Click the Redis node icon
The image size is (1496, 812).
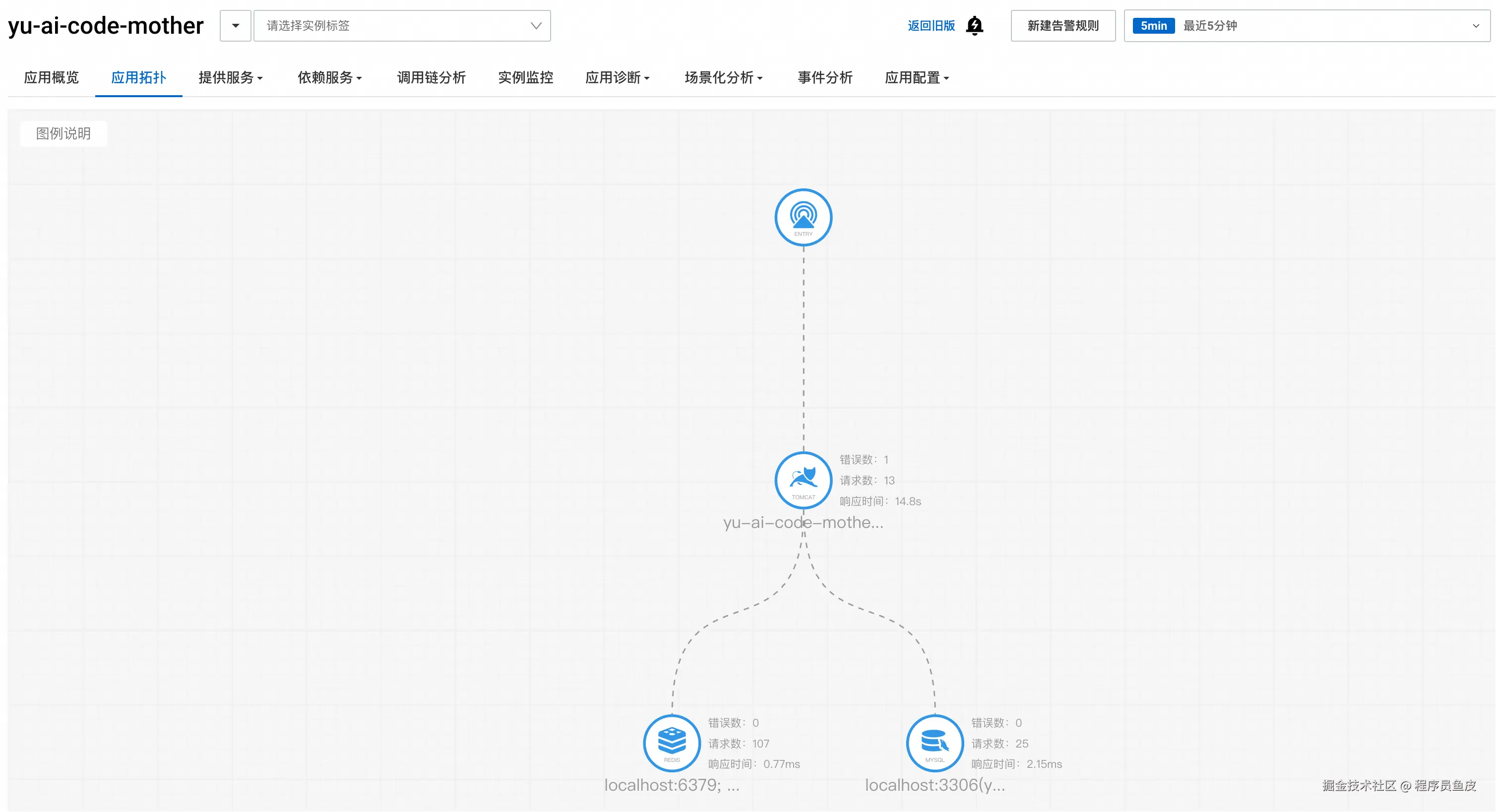point(672,743)
